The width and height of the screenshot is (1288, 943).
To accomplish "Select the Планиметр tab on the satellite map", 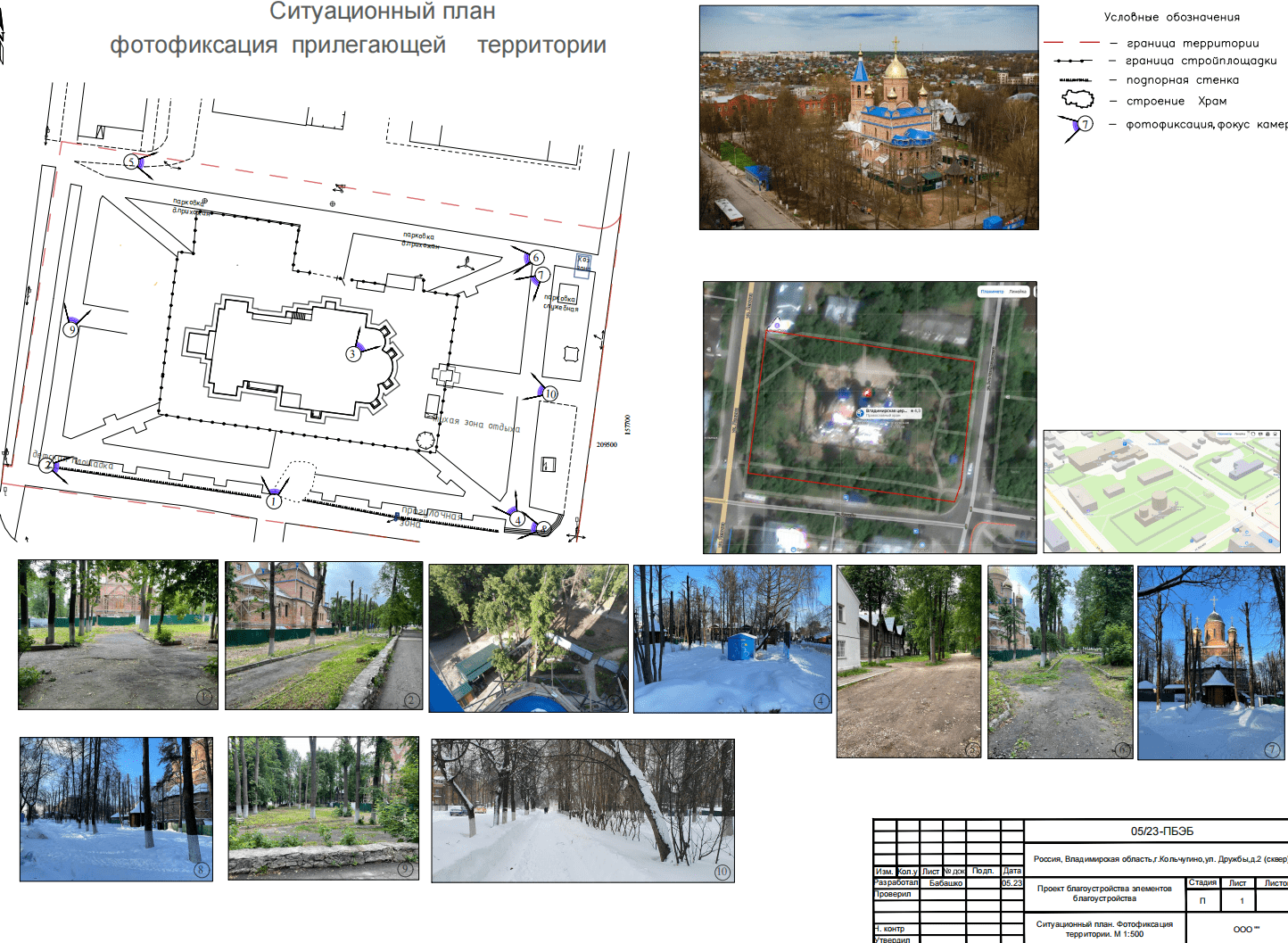I will [992, 292].
